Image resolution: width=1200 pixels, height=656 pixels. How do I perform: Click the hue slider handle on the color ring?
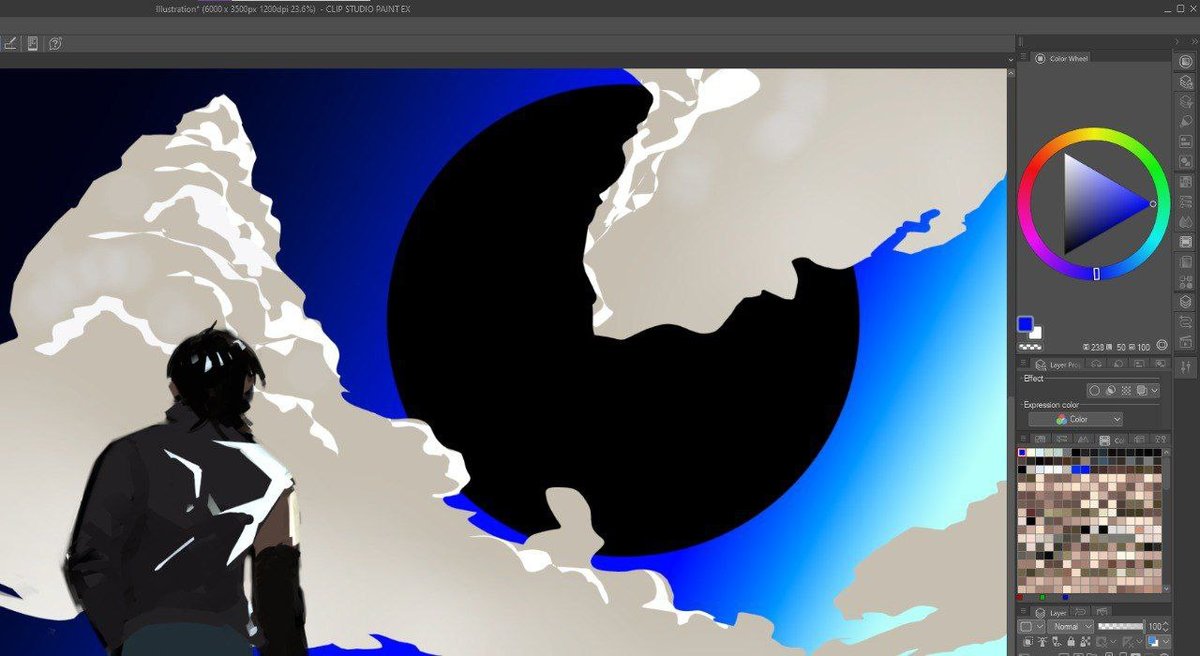[1096, 273]
